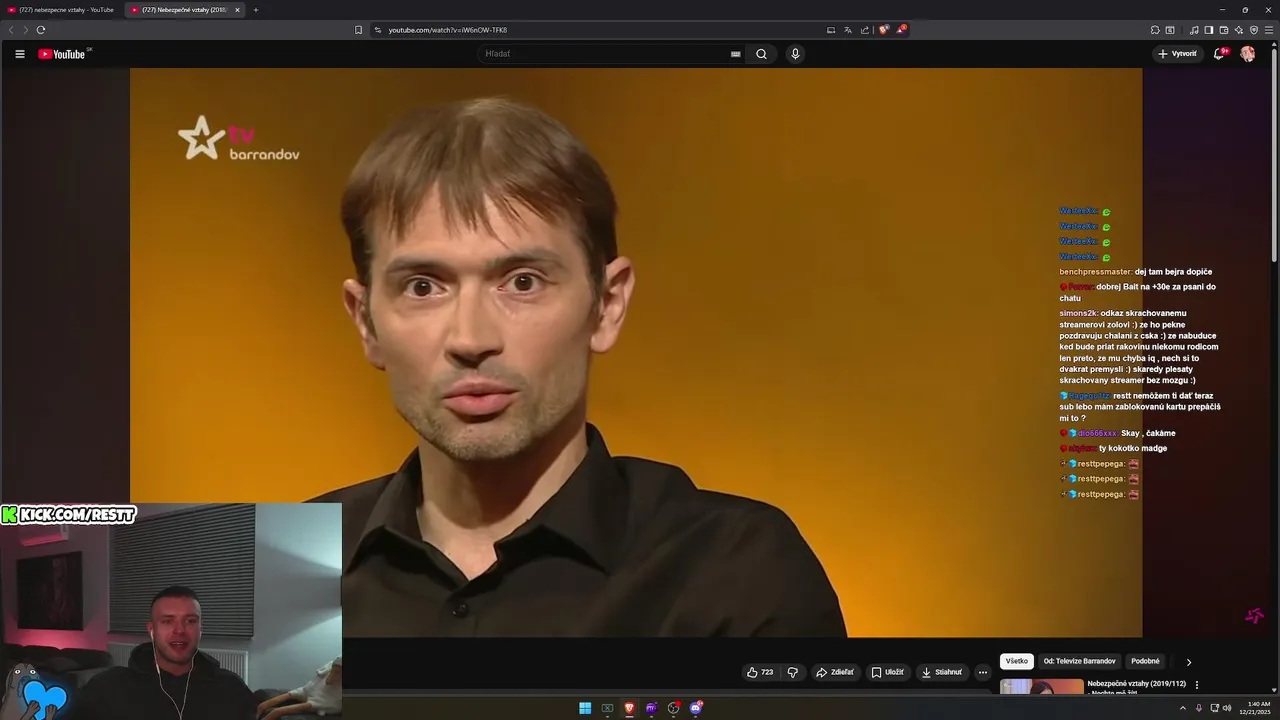Image resolution: width=1280 pixels, height=720 pixels.
Task: Click the Uložiť save button
Action: [x=887, y=672]
